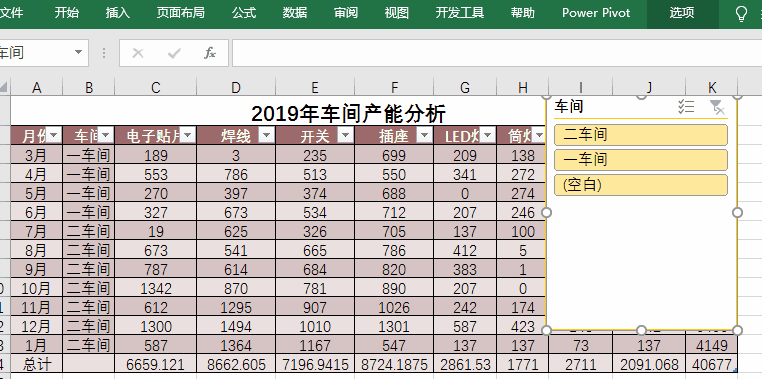The image size is (762, 379).
Task: Click the slicer's right-middle resize handle
Action: click(x=737, y=212)
